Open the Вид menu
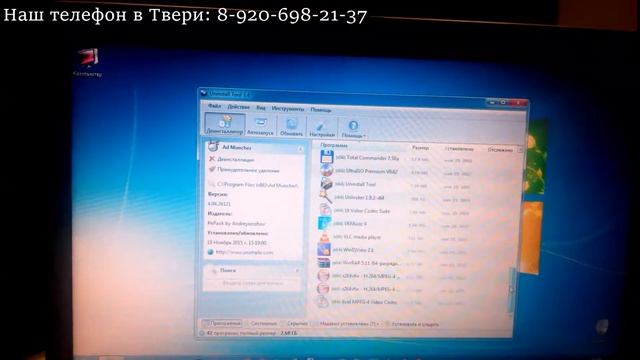 click(x=261, y=108)
